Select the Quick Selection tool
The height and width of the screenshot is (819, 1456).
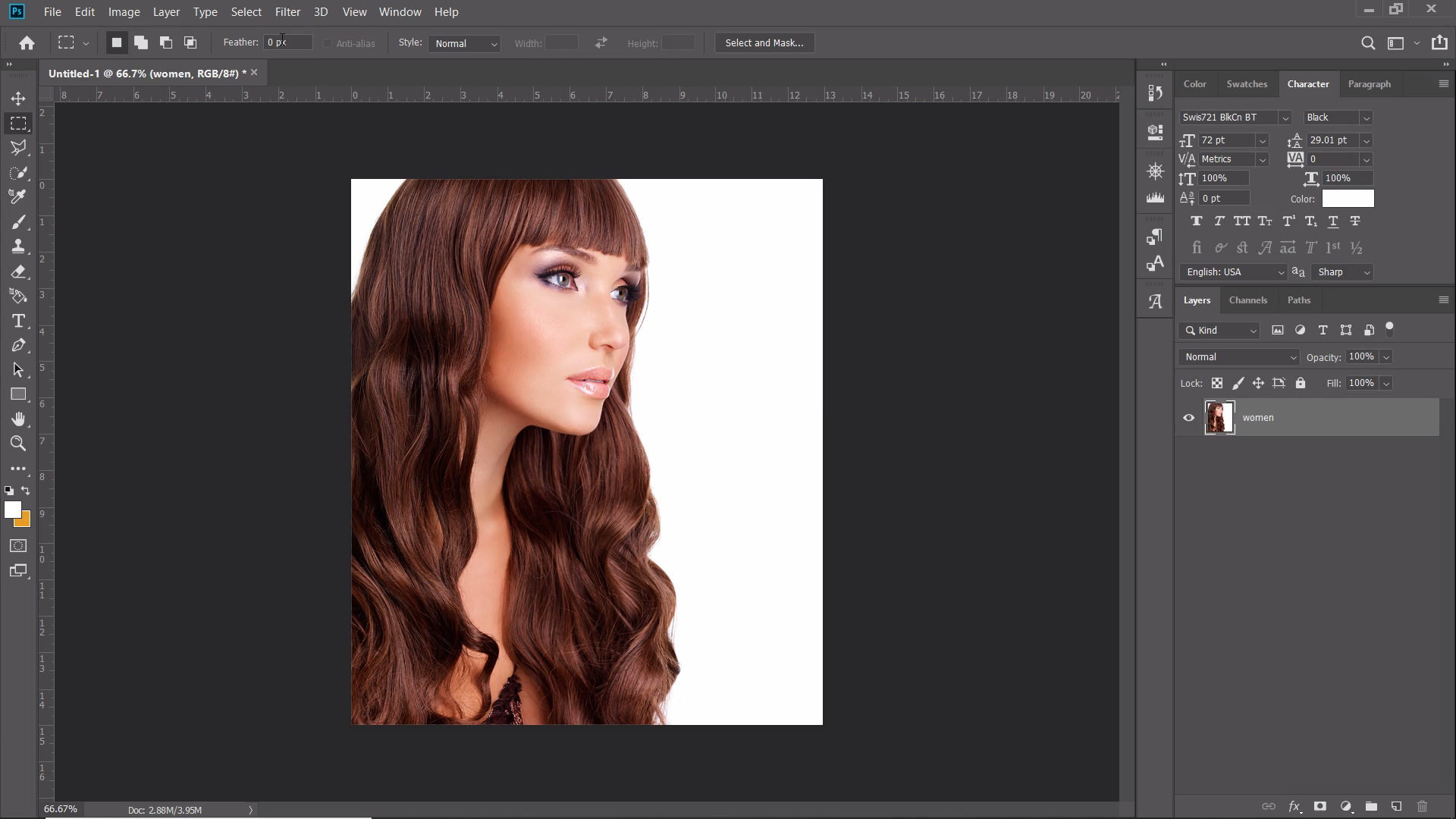(18, 173)
